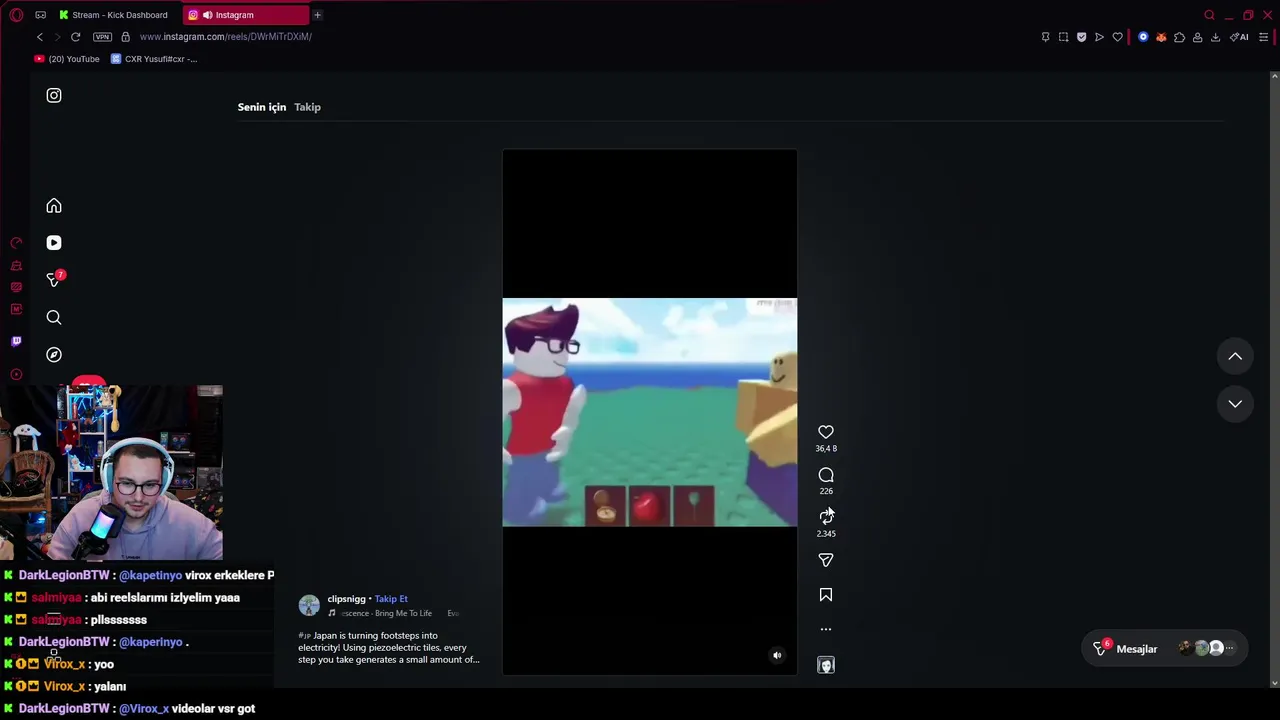
Task: Open Instagram home from sidebar
Action: (x=54, y=206)
